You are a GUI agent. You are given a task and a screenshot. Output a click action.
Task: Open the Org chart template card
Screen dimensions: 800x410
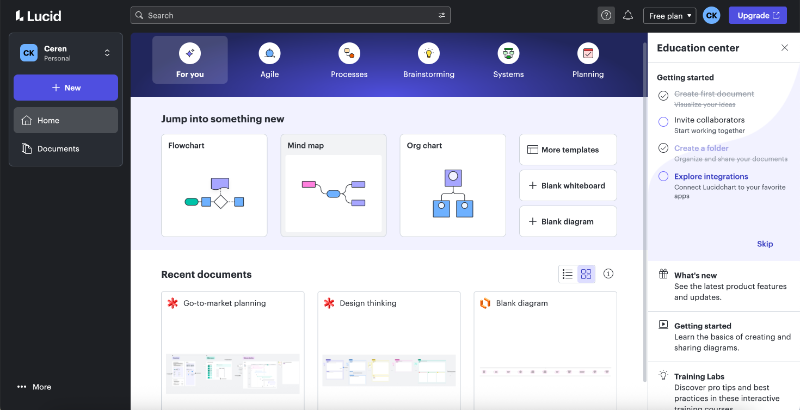pos(453,185)
